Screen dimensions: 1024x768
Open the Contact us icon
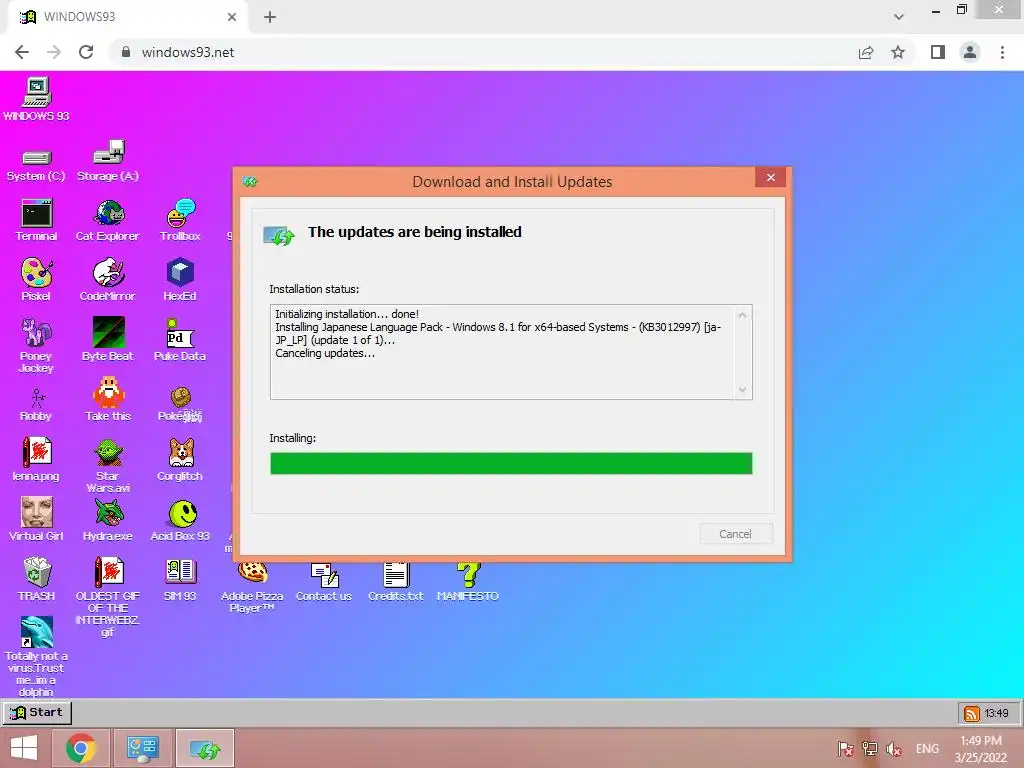(x=324, y=583)
